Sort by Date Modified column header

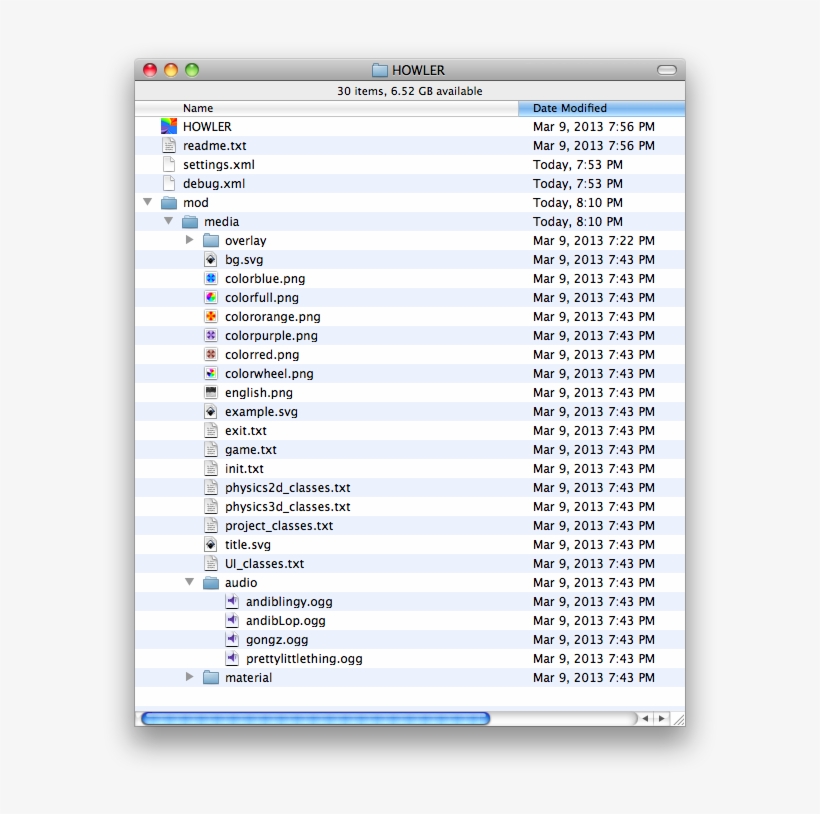pyautogui.click(x=601, y=108)
